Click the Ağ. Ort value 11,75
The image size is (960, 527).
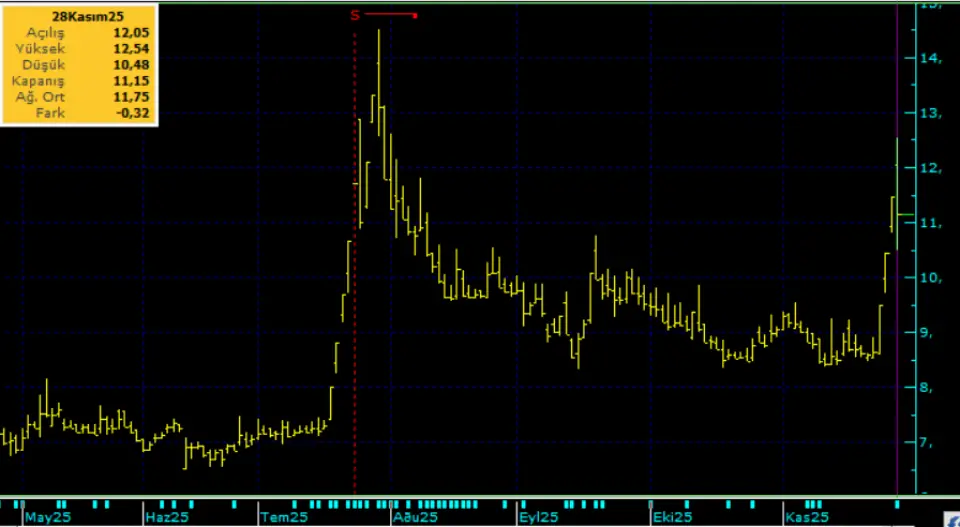tap(130, 97)
